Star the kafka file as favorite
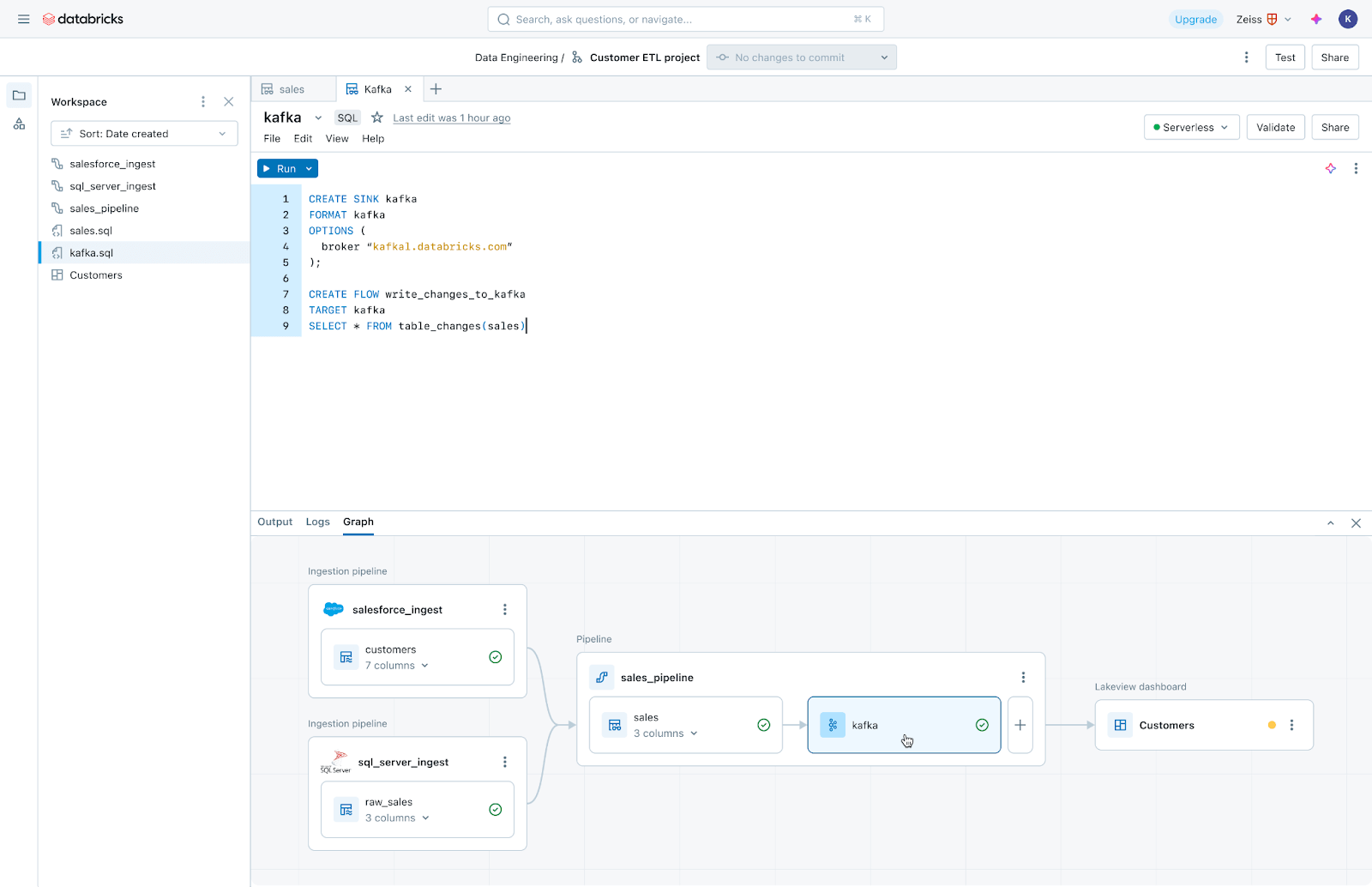 tap(376, 118)
